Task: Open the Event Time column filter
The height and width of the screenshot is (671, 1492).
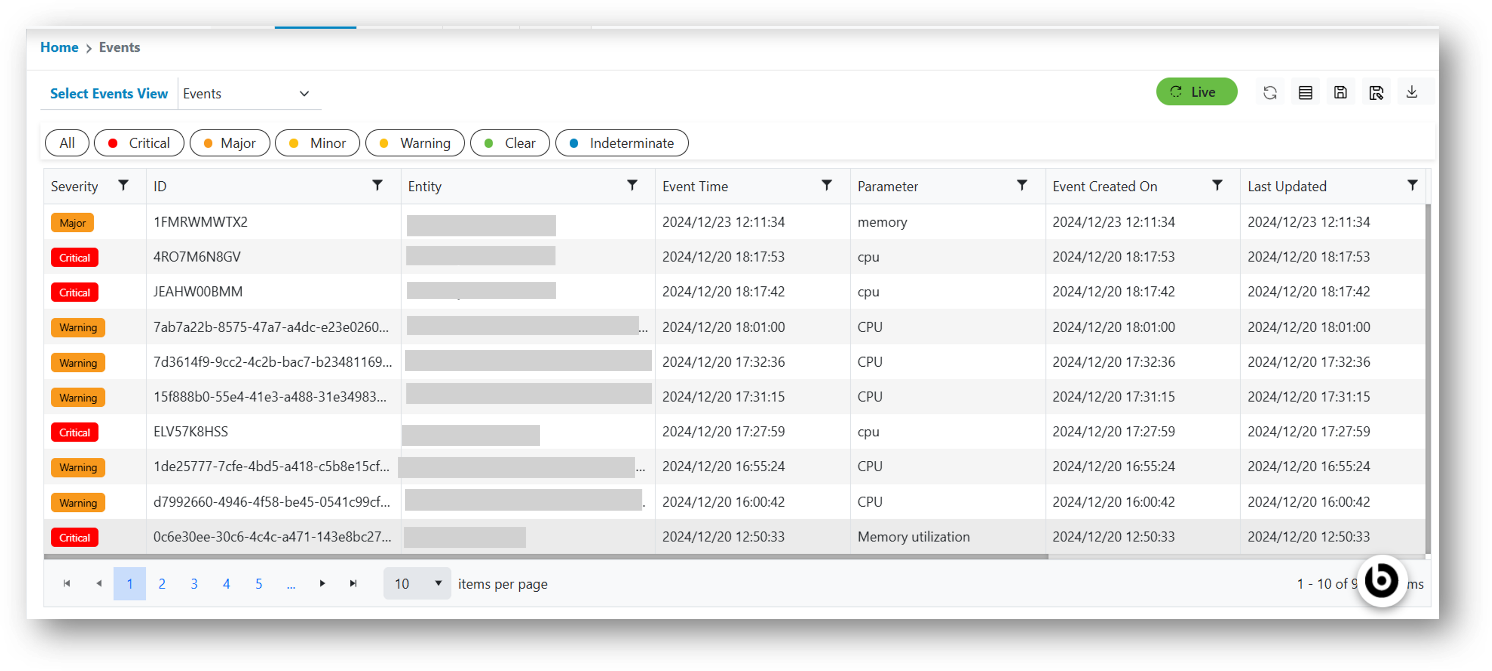Action: point(827,185)
